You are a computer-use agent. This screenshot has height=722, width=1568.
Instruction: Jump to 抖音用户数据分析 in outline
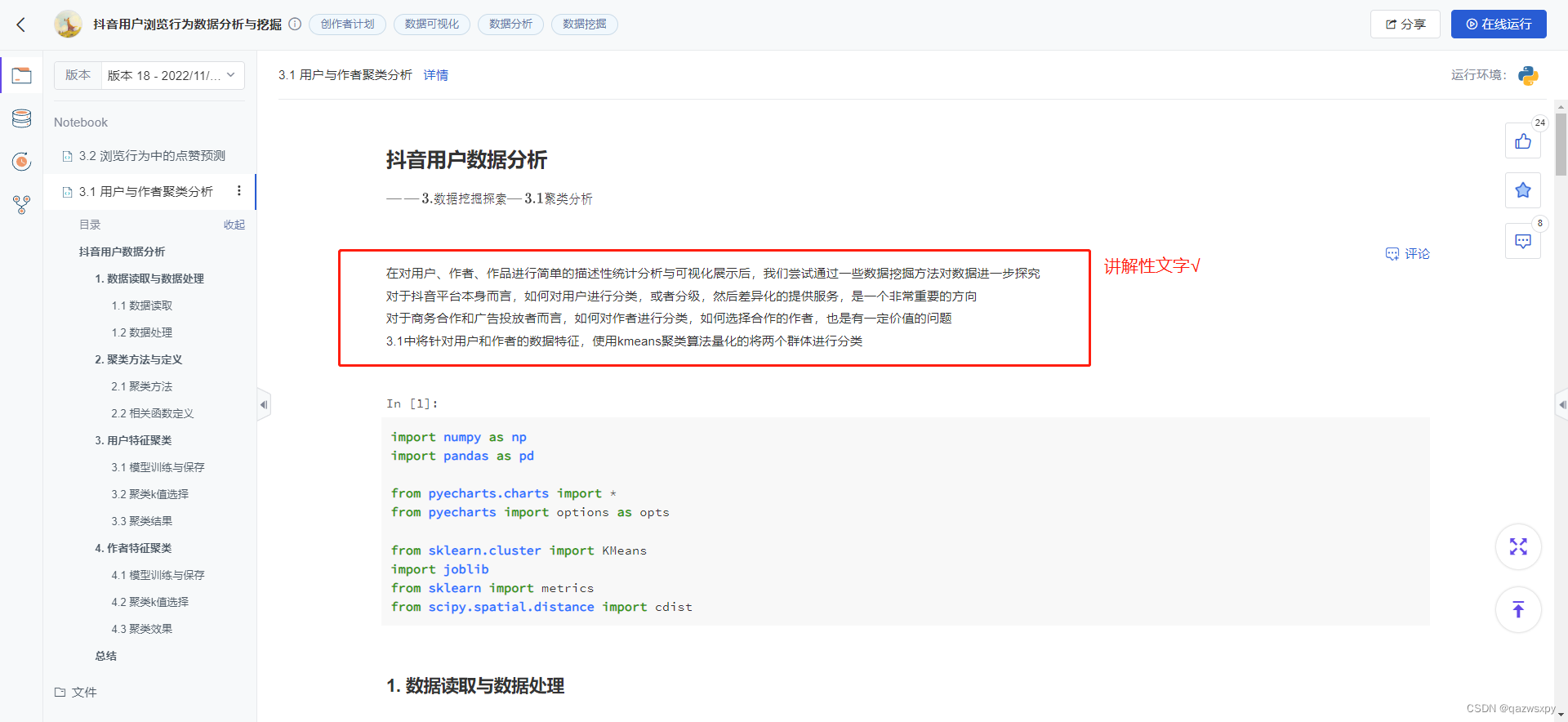click(122, 252)
